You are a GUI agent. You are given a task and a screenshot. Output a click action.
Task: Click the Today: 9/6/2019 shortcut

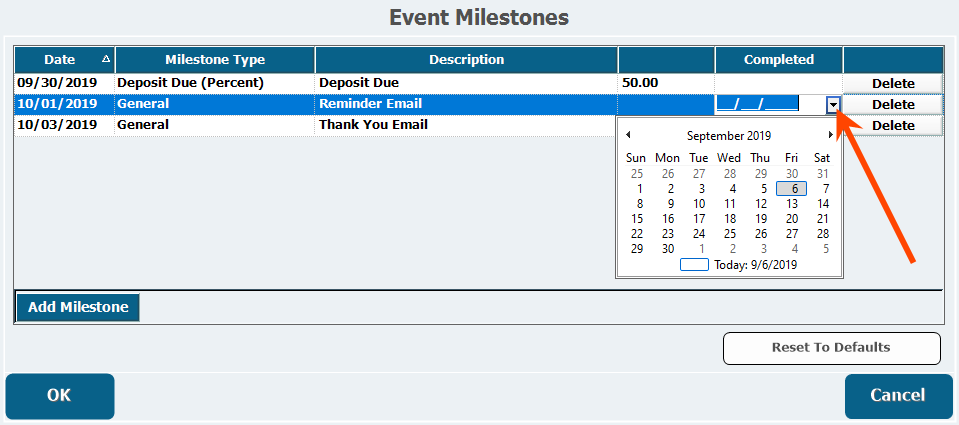(x=740, y=265)
